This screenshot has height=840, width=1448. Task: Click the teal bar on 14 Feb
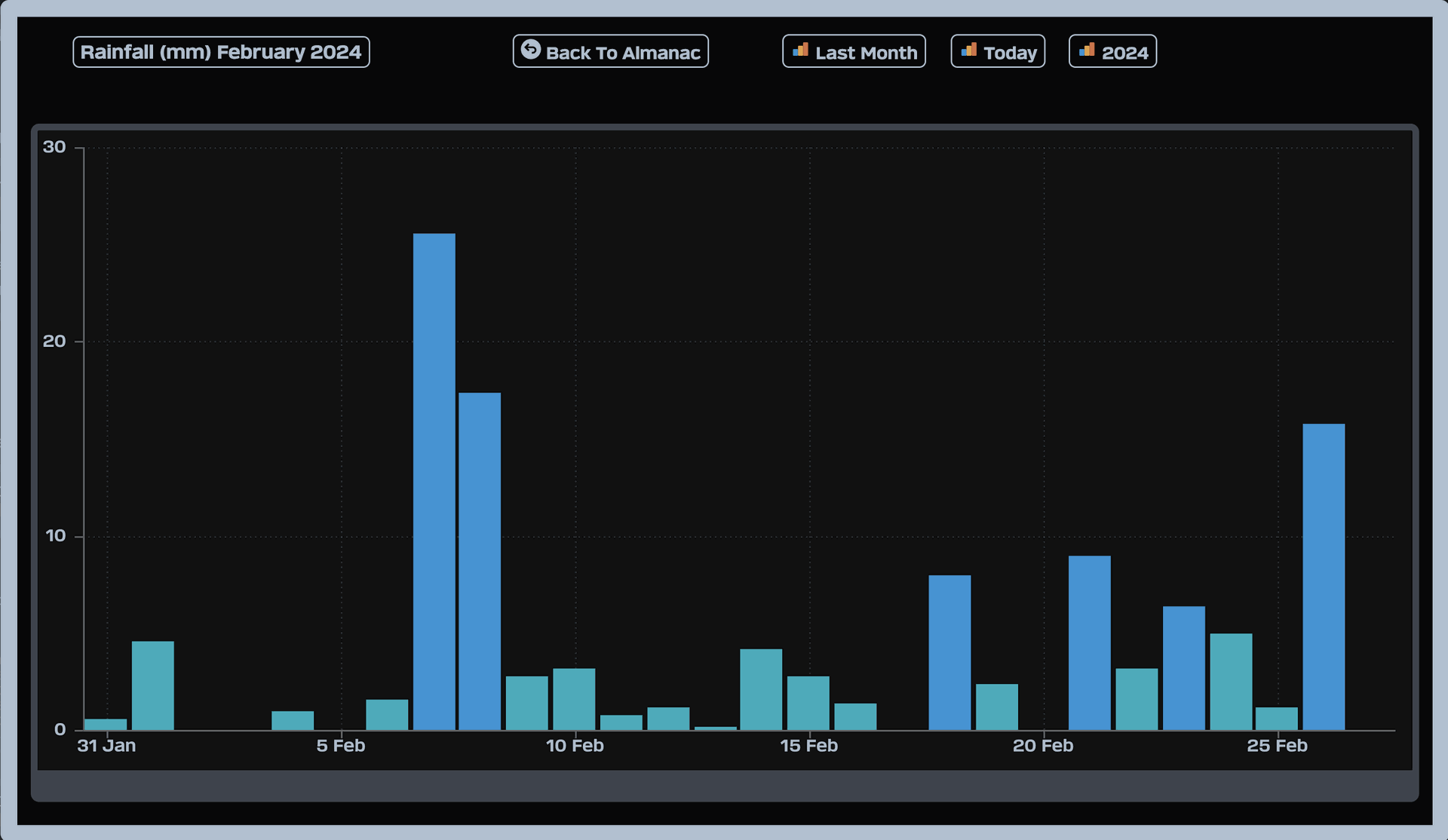(761, 689)
